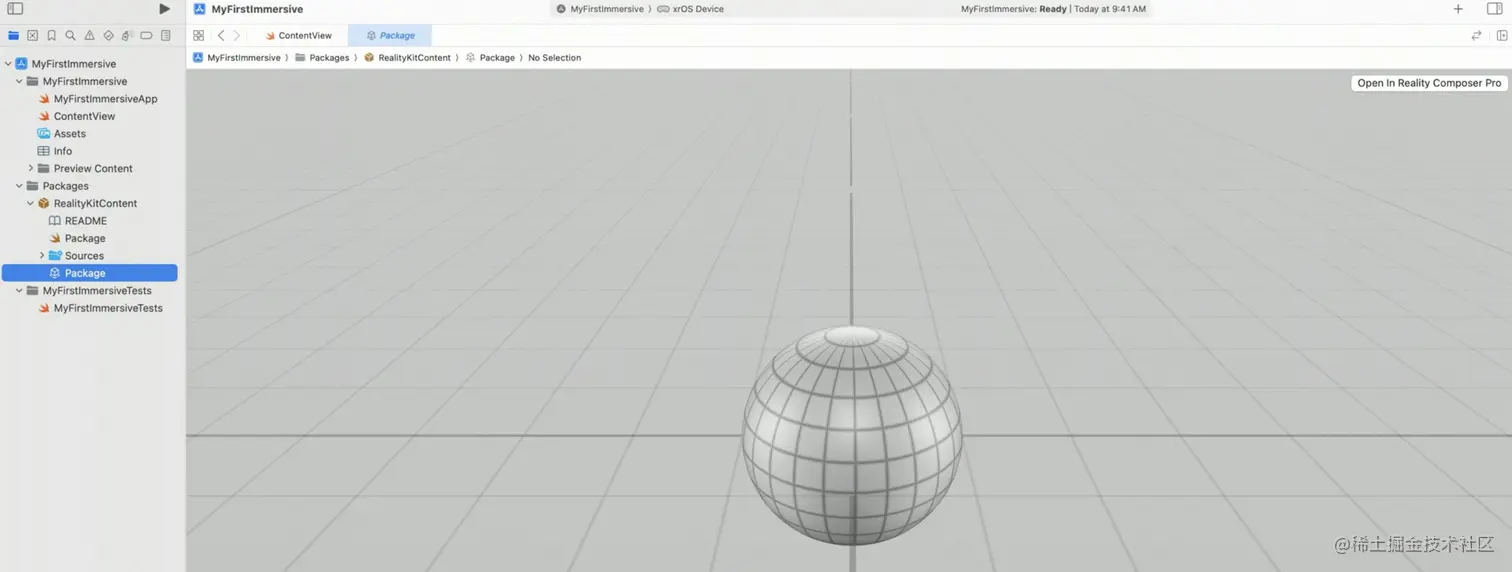The image size is (1512, 572).
Task: Open the Debug navigator icon
Action: [127, 35]
